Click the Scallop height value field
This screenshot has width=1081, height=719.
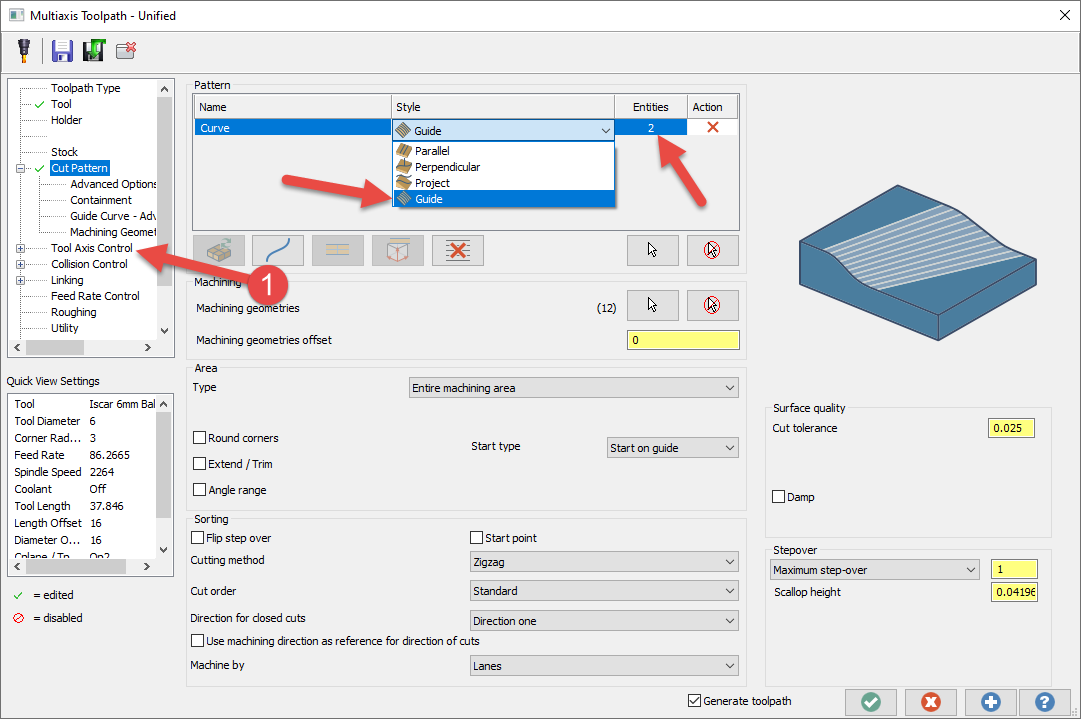coord(1013,592)
